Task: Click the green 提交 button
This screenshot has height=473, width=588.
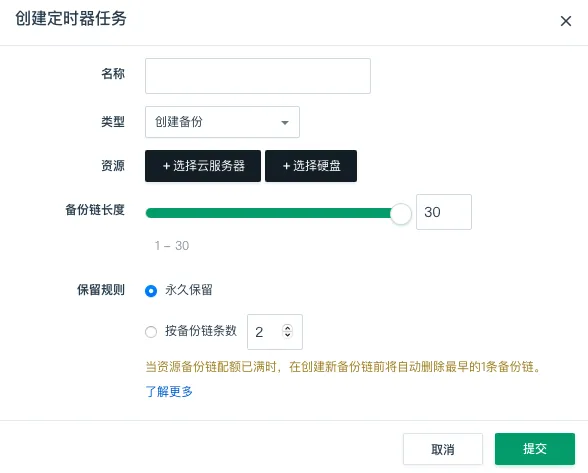Action: click(x=535, y=449)
